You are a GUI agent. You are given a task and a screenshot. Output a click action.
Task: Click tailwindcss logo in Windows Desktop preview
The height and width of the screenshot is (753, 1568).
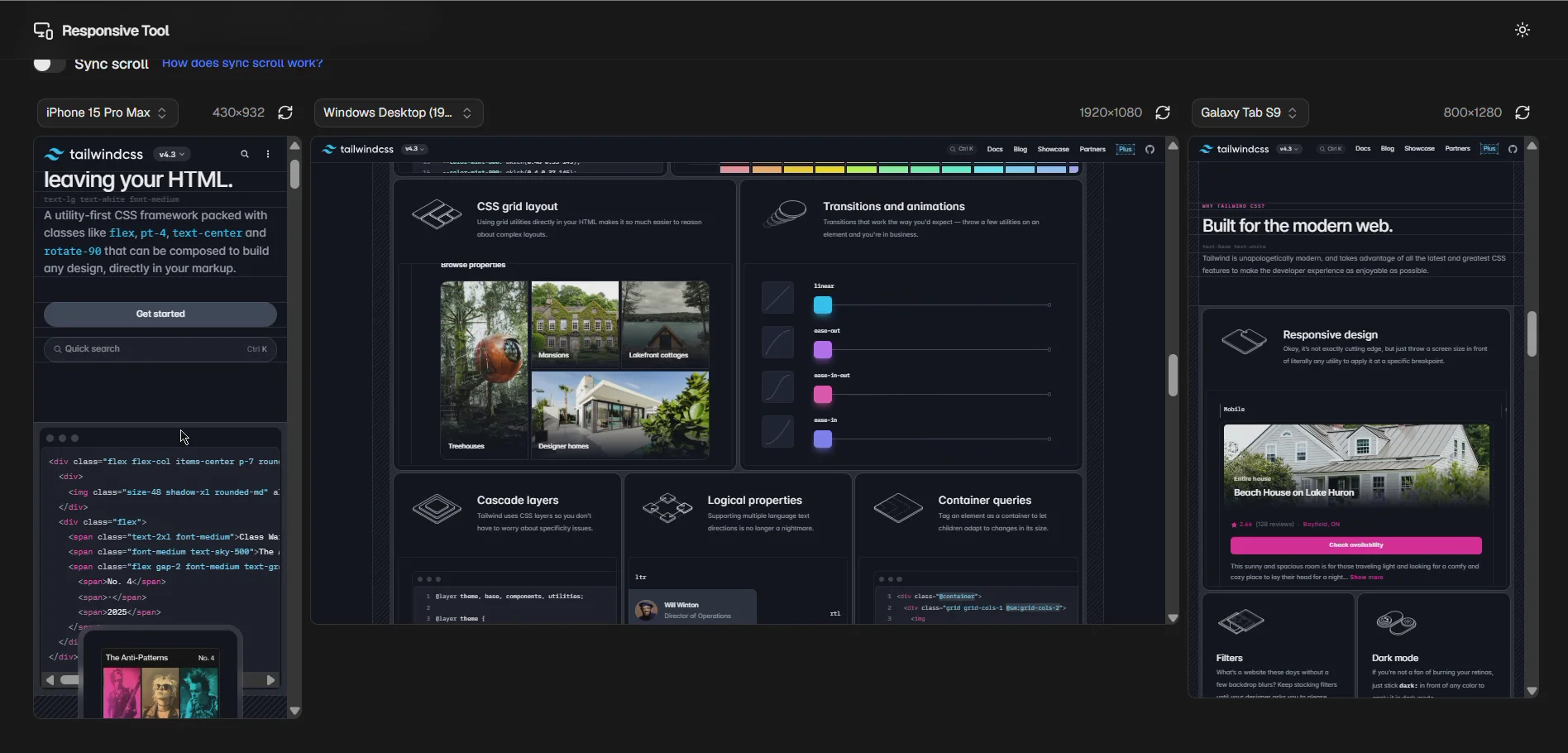358,150
